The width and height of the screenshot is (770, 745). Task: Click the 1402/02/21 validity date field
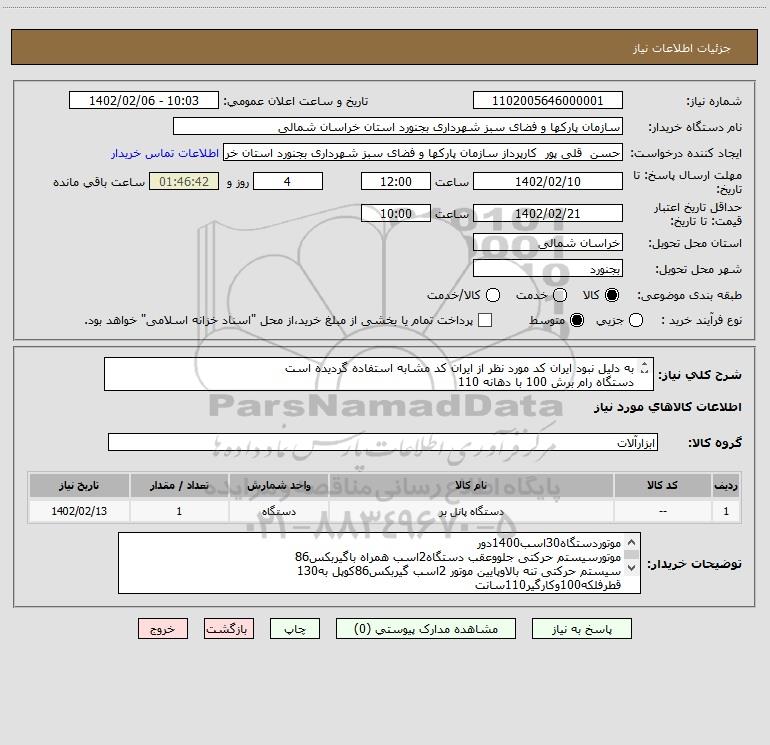[x=548, y=213]
